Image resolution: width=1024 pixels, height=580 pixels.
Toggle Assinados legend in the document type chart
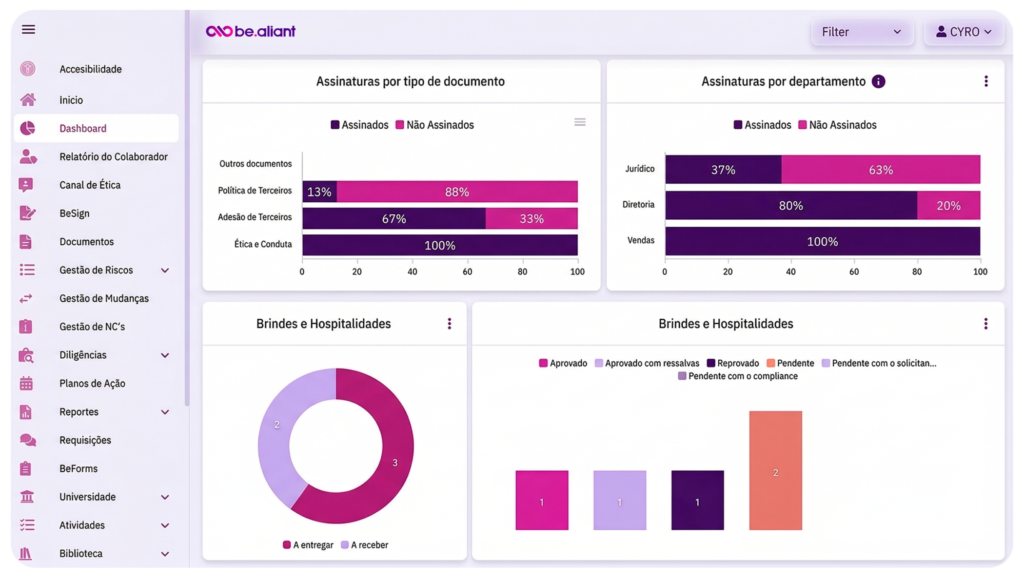tap(359, 125)
